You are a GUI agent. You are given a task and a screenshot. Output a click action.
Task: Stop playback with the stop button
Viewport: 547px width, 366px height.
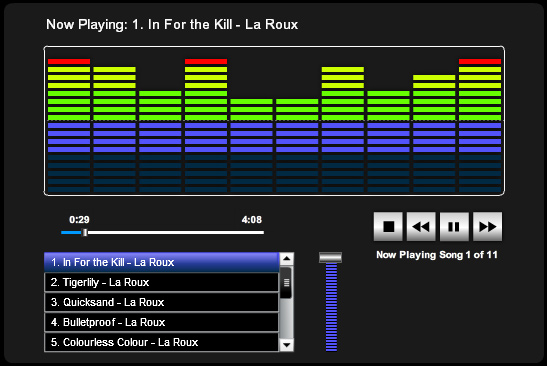pos(388,226)
